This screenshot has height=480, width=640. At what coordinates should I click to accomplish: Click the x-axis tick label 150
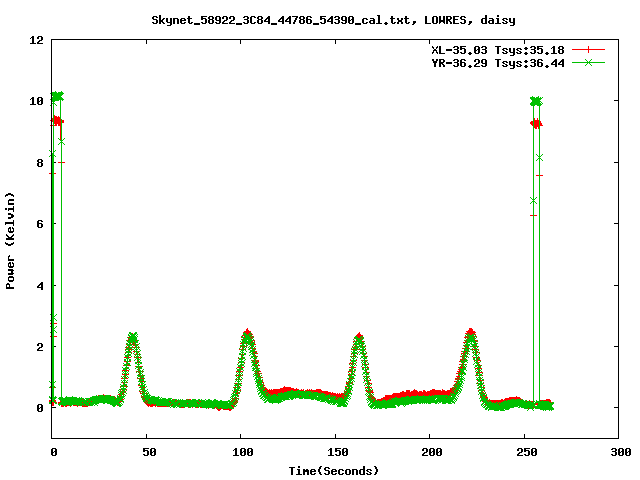click(x=338, y=452)
